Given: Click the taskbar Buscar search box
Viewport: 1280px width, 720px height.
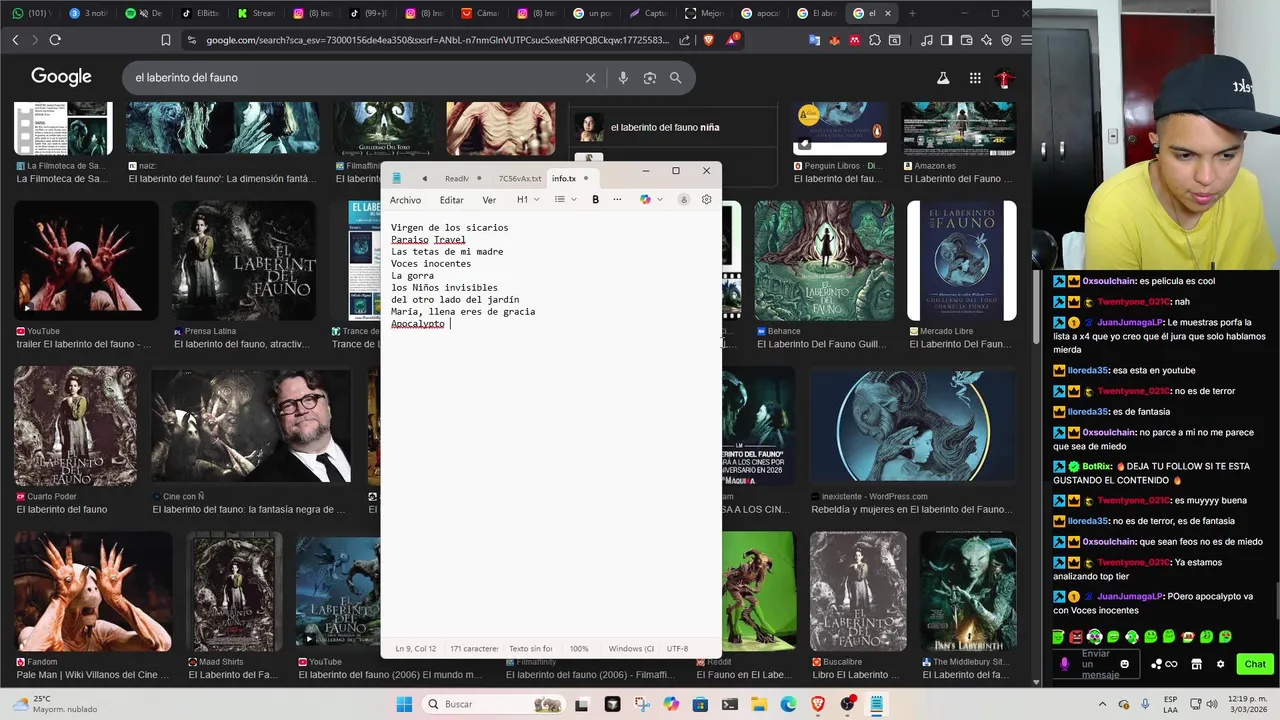Looking at the screenshot, I should point(494,704).
